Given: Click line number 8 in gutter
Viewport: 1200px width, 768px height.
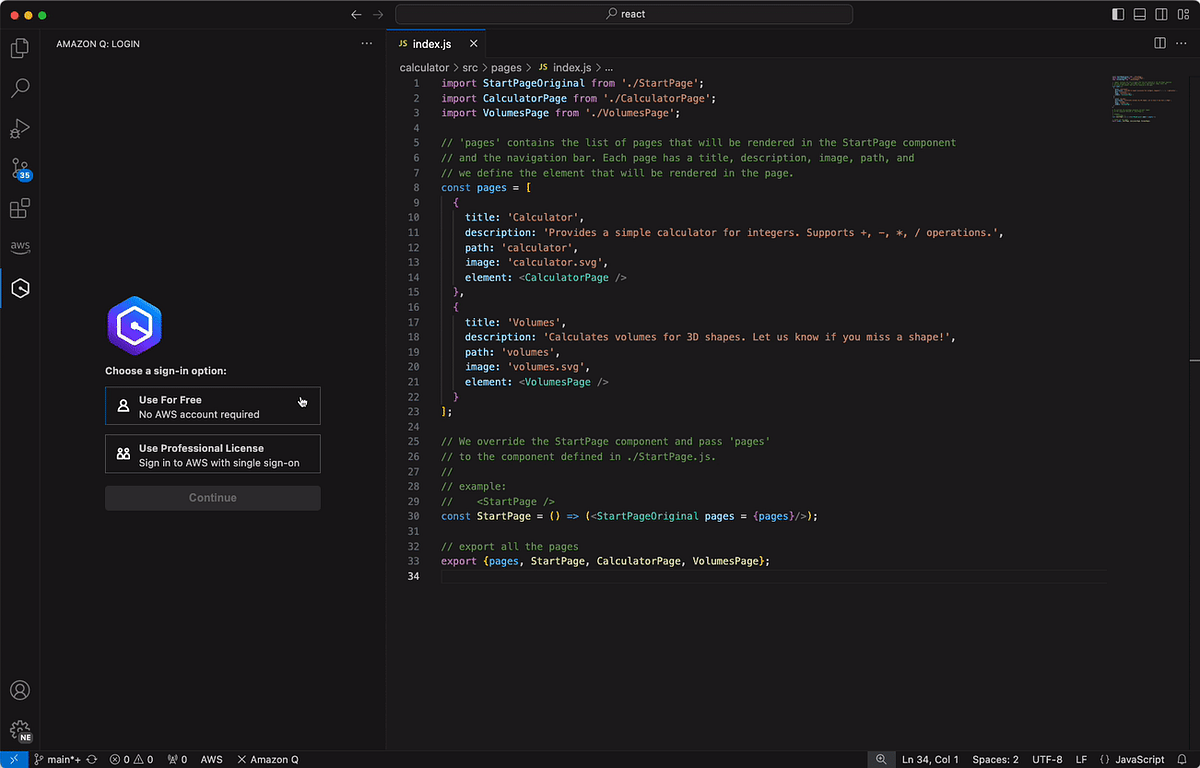Looking at the screenshot, I should (x=416, y=188).
